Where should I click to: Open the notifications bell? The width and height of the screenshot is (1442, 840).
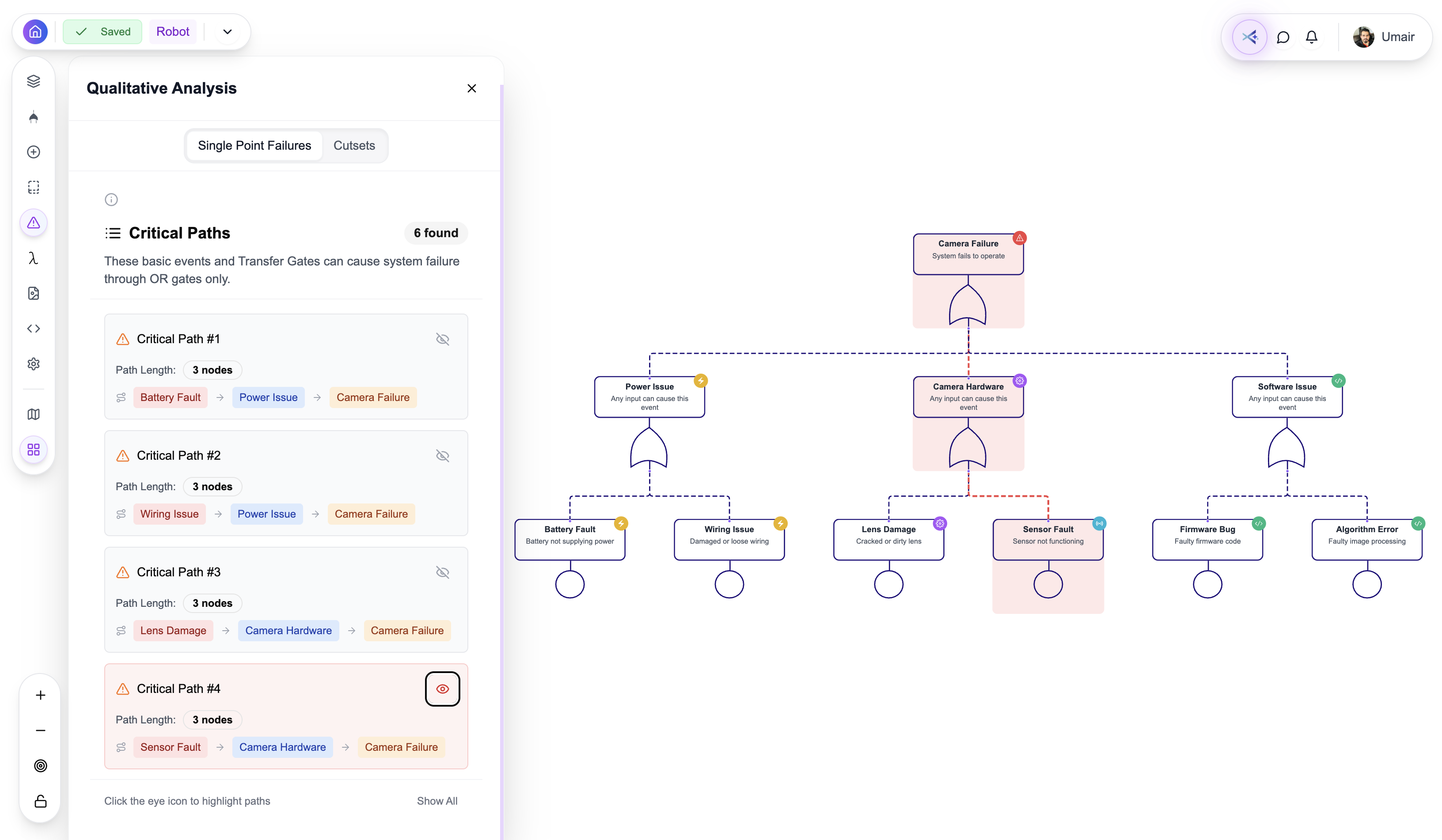1311,37
